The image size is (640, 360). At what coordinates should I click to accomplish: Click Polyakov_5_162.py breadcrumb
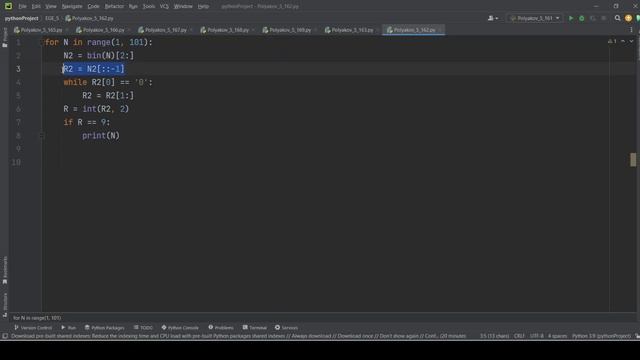[89, 18]
